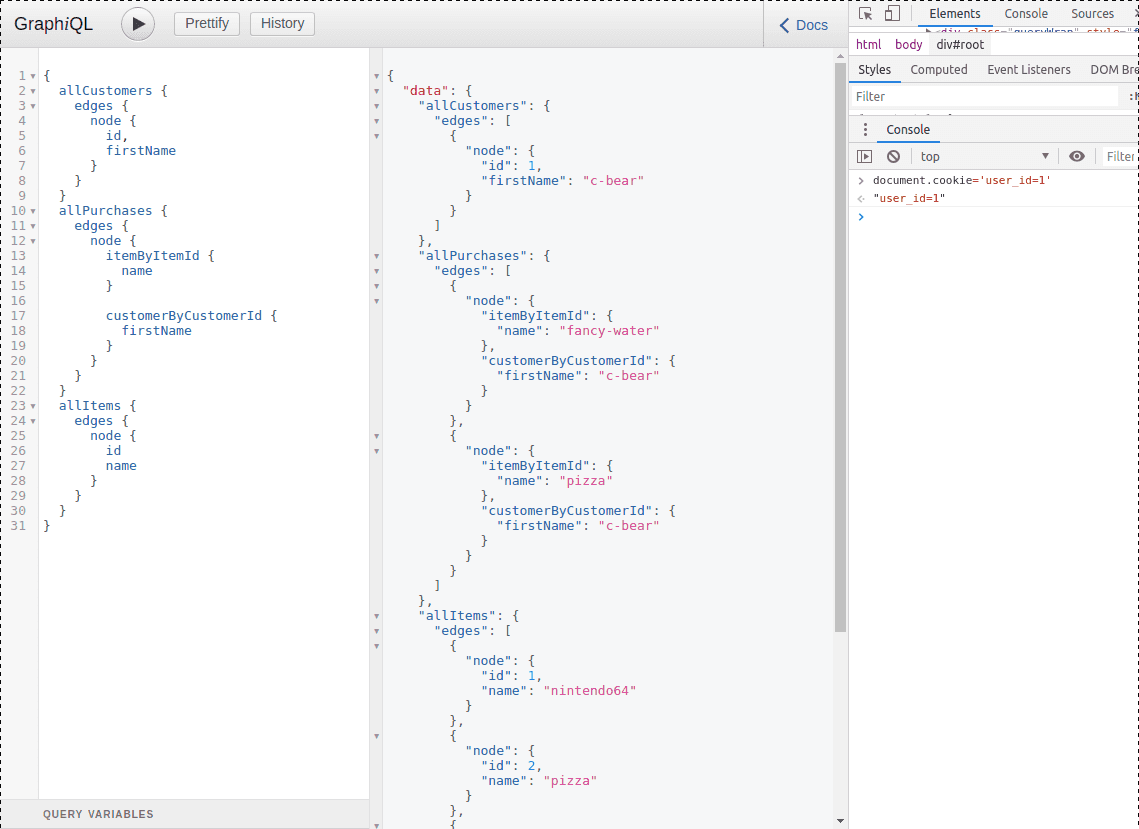This screenshot has width=1139, height=829.
Task: Fold the allPurchases block on line 10
Action: tap(32, 211)
